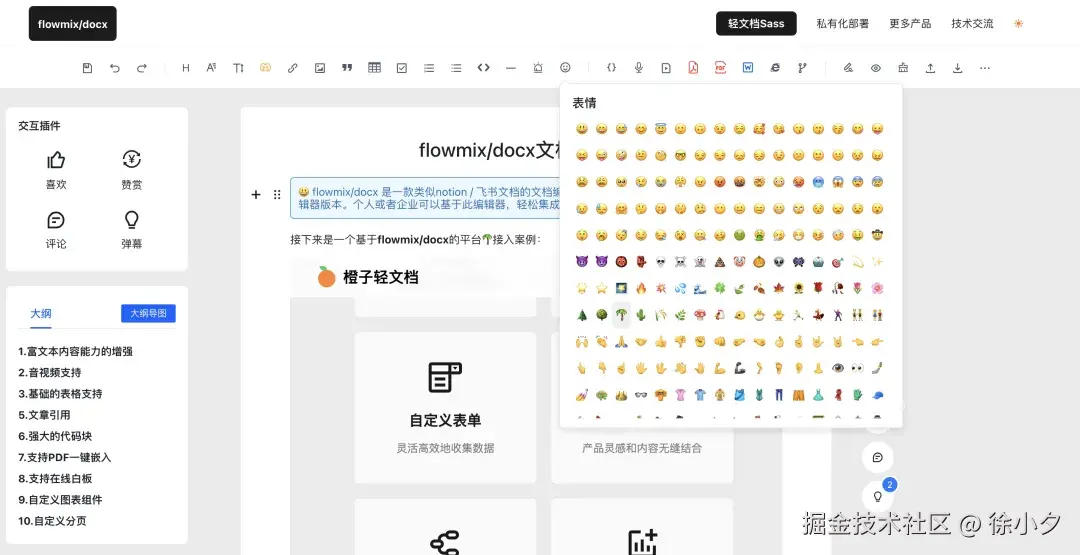Image resolution: width=1080 pixels, height=555 pixels.
Task: Insert a code block with <> icon
Action: [484, 67]
